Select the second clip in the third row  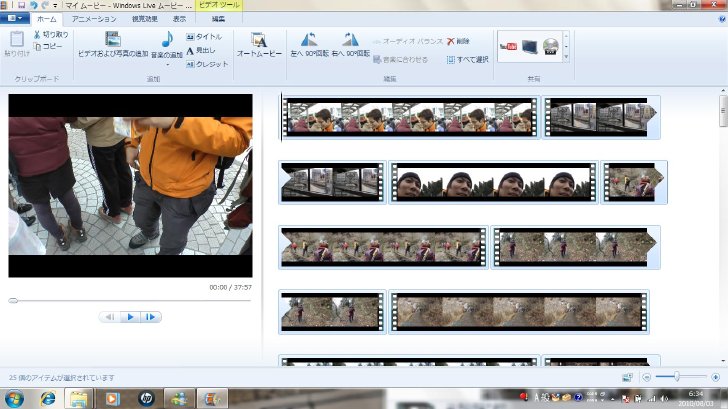pyautogui.click(x=576, y=247)
